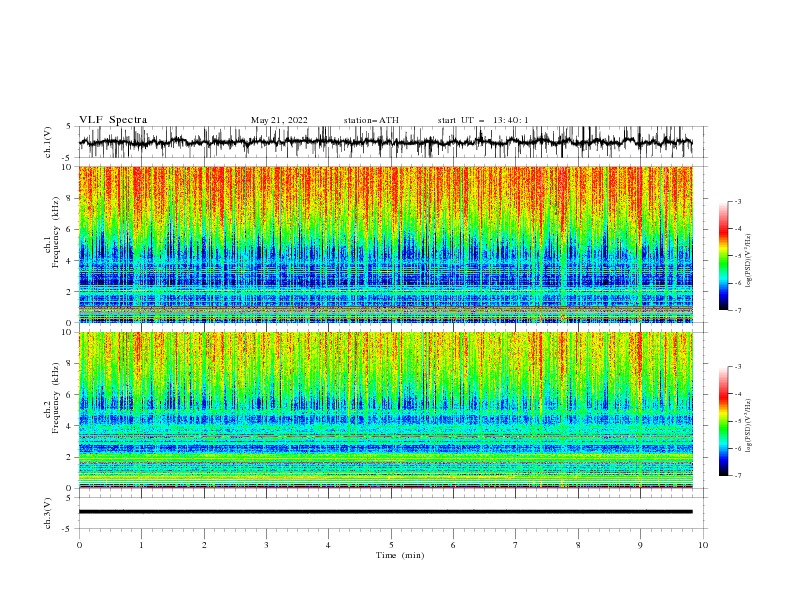The image size is (792, 612).
Task: Click the ch.2 spectrogram panel
Action: click(385, 410)
